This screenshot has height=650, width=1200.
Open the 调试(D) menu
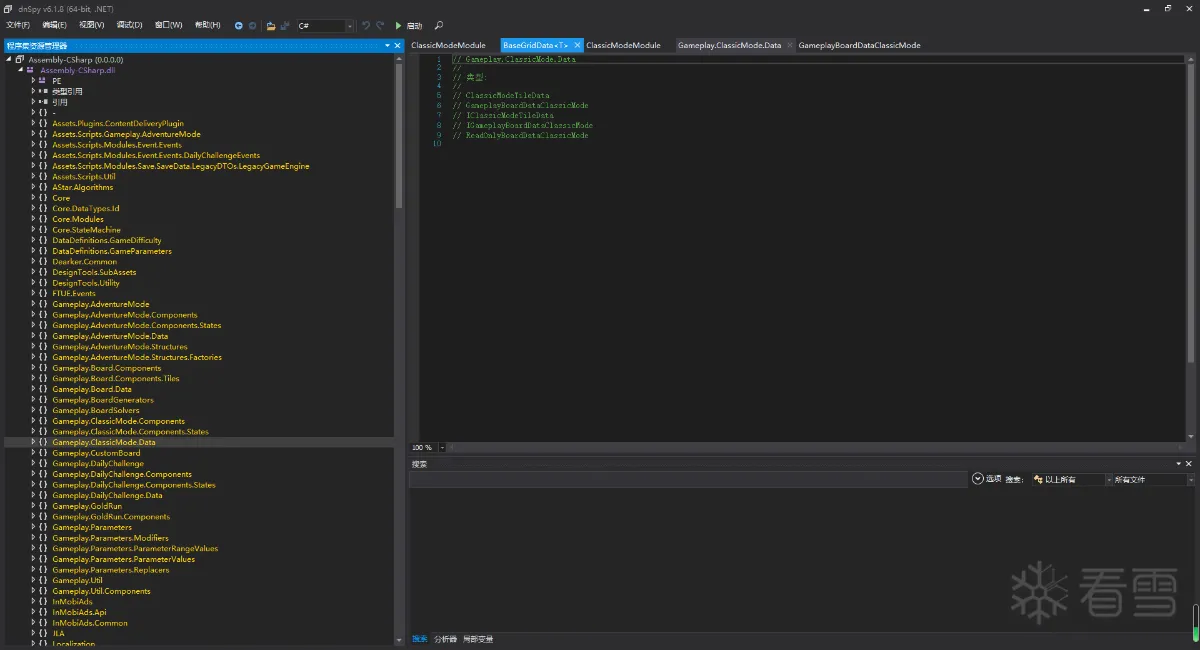(129, 25)
